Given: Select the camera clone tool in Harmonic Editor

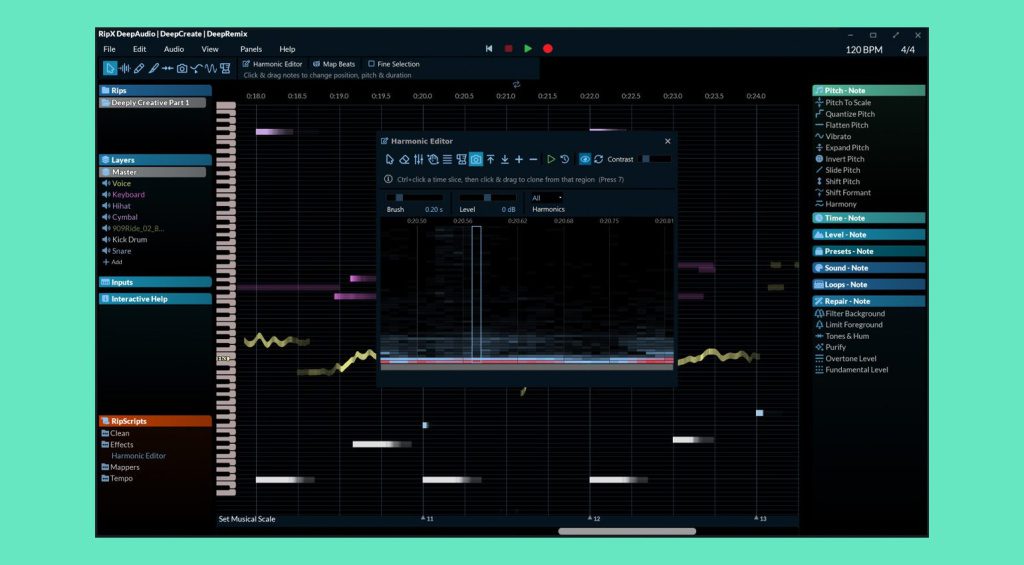Looking at the screenshot, I should [476, 159].
